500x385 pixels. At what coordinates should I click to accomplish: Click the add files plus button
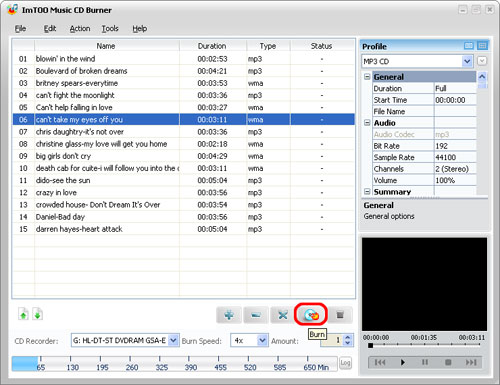(x=229, y=315)
